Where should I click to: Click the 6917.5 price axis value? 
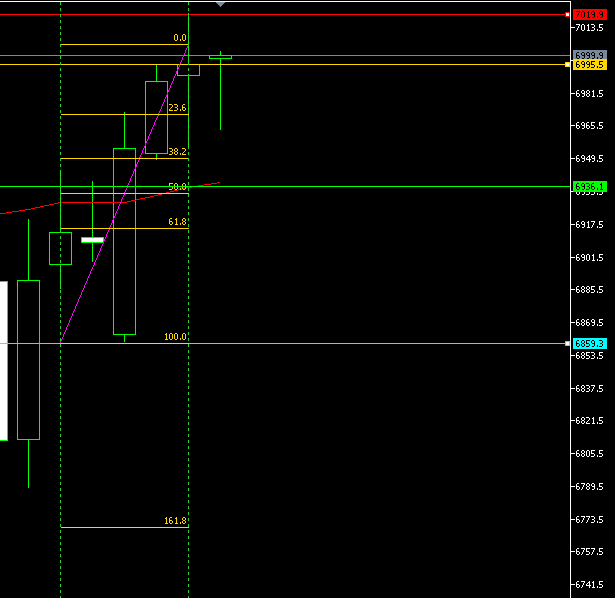tap(589, 225)
